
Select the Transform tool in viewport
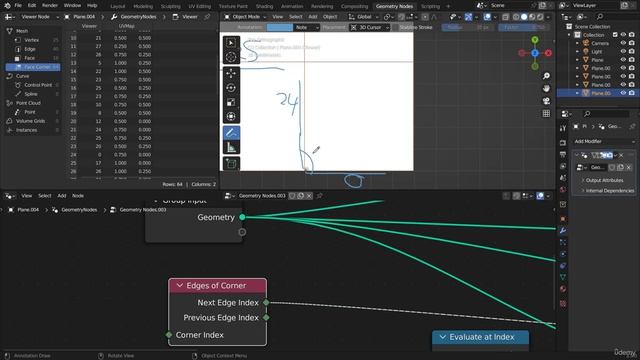click(x=231, y=116)
